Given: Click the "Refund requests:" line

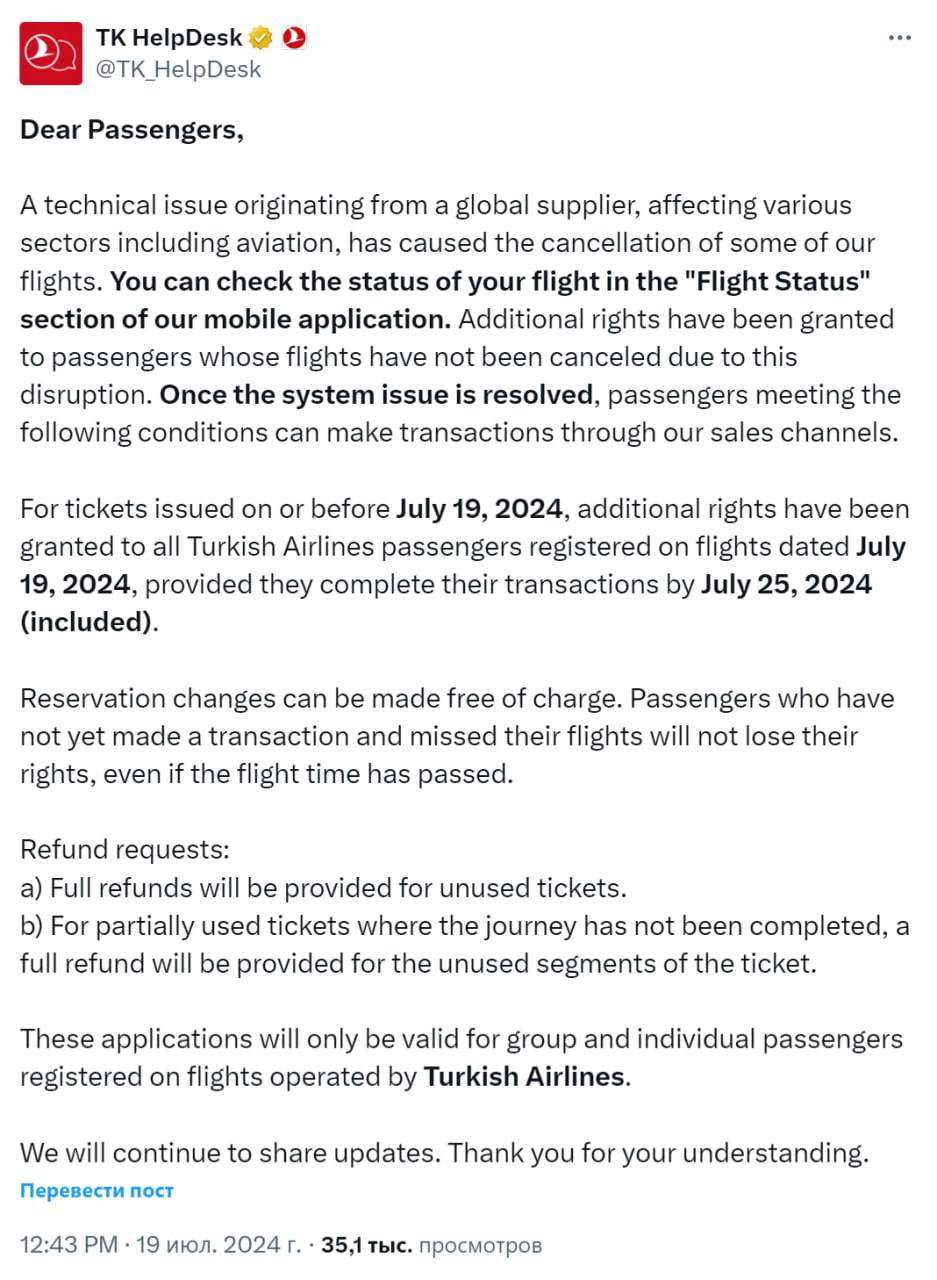Looking at the screenshot, I should 125,850.
